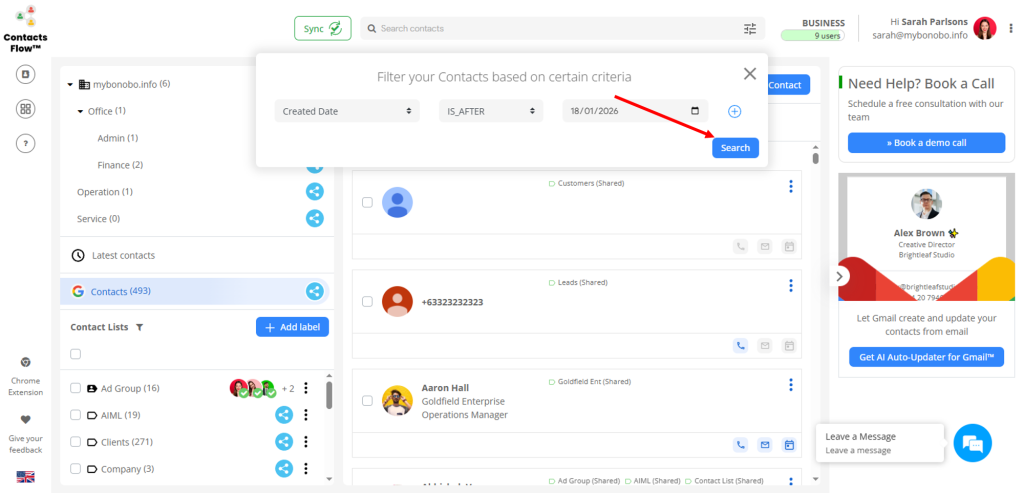Viewport: 1024px width, 493px height.
Task: Check the Ad Group label checkbox
Action: click(x=75, y=388)
